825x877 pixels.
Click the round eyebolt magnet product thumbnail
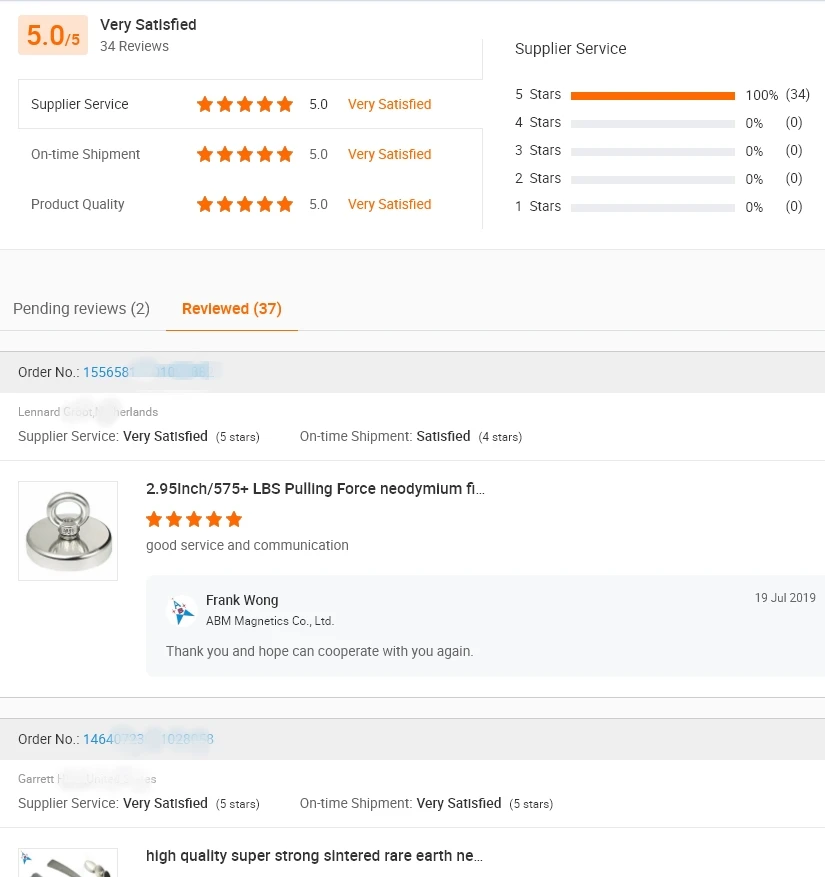(x=68, y=531)
